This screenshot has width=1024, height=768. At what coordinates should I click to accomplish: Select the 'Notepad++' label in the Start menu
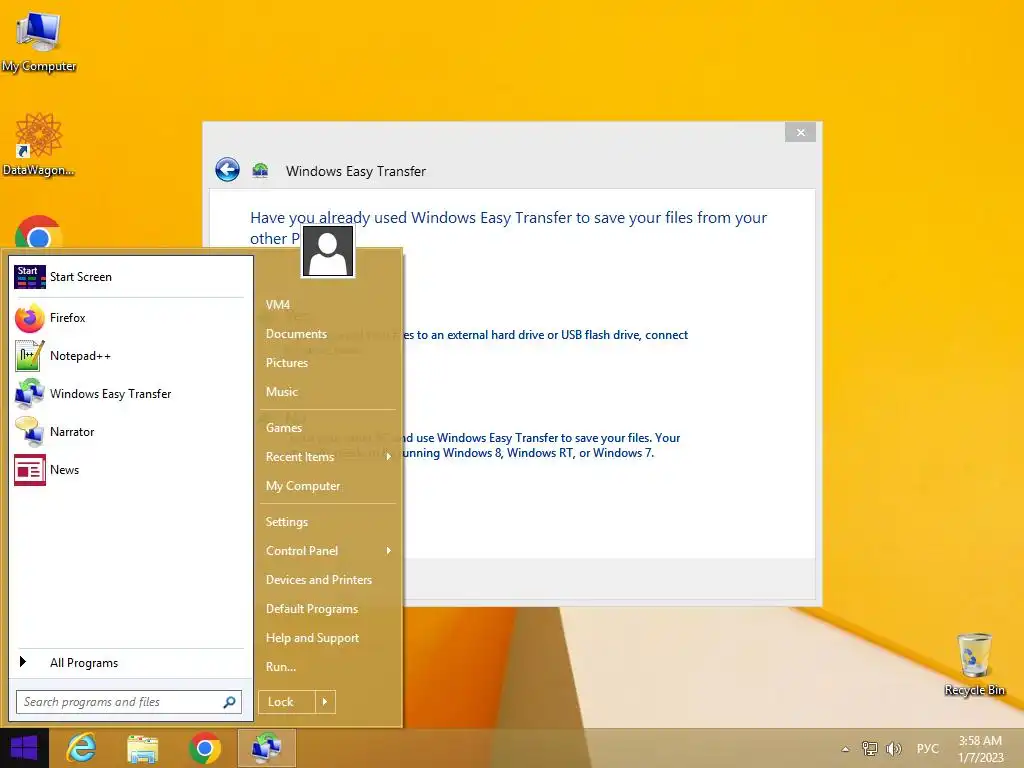coord(80,356)
